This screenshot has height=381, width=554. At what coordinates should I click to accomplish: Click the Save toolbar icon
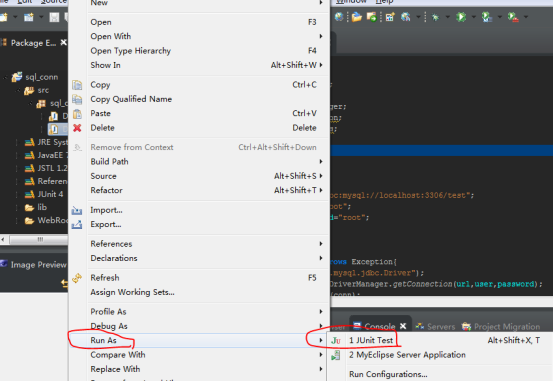(54, 17)
